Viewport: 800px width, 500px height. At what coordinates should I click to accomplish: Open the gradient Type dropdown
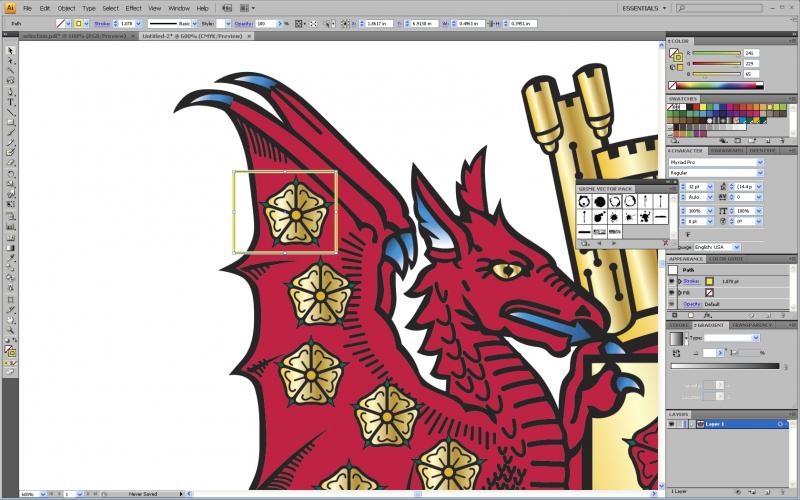[x=756, y=338]
